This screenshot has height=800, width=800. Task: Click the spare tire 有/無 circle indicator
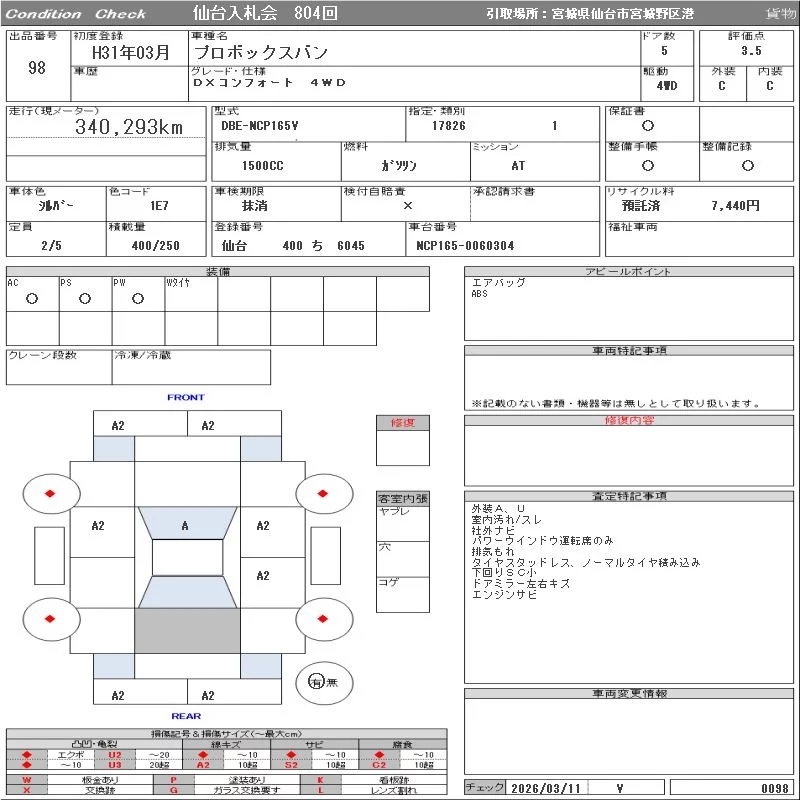pos(317,683)
